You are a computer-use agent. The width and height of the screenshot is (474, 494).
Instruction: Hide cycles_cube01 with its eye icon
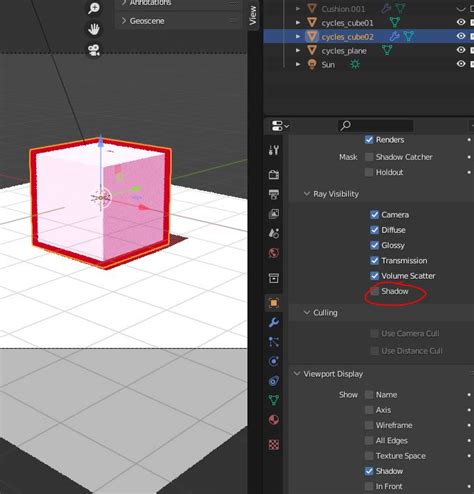coord(461,22)
